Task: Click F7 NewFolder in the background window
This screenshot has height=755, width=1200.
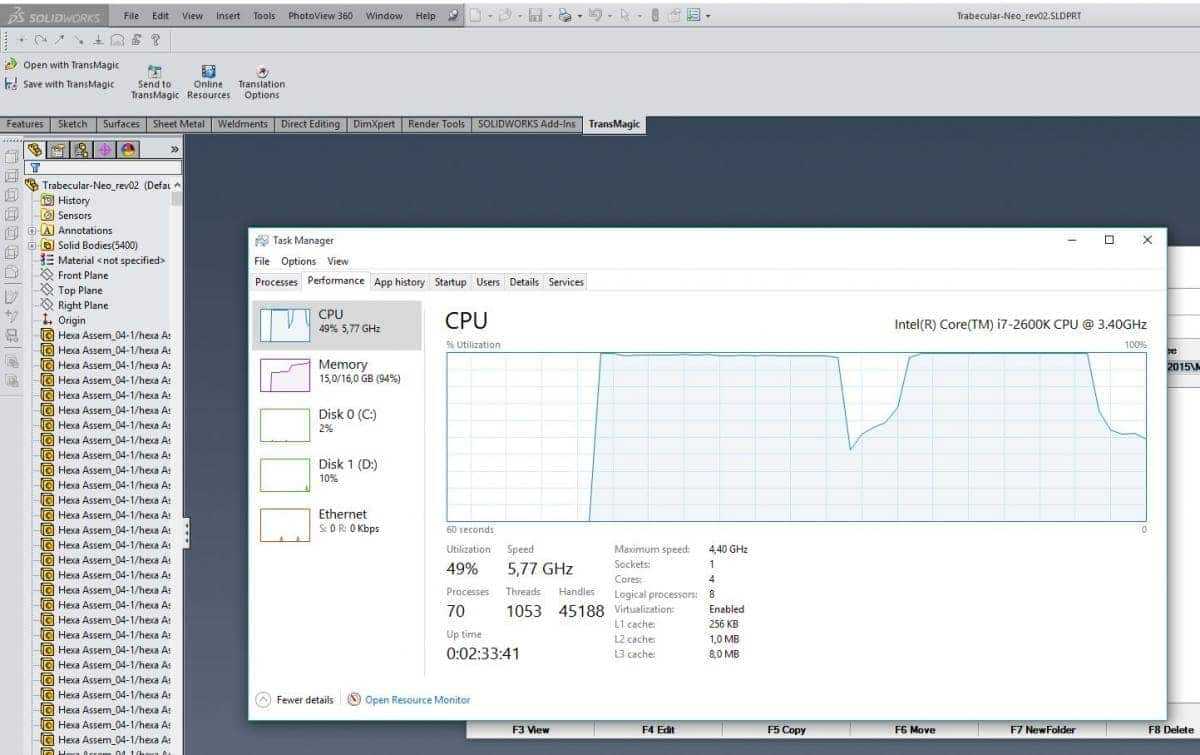Action: tap(1043, 730)
